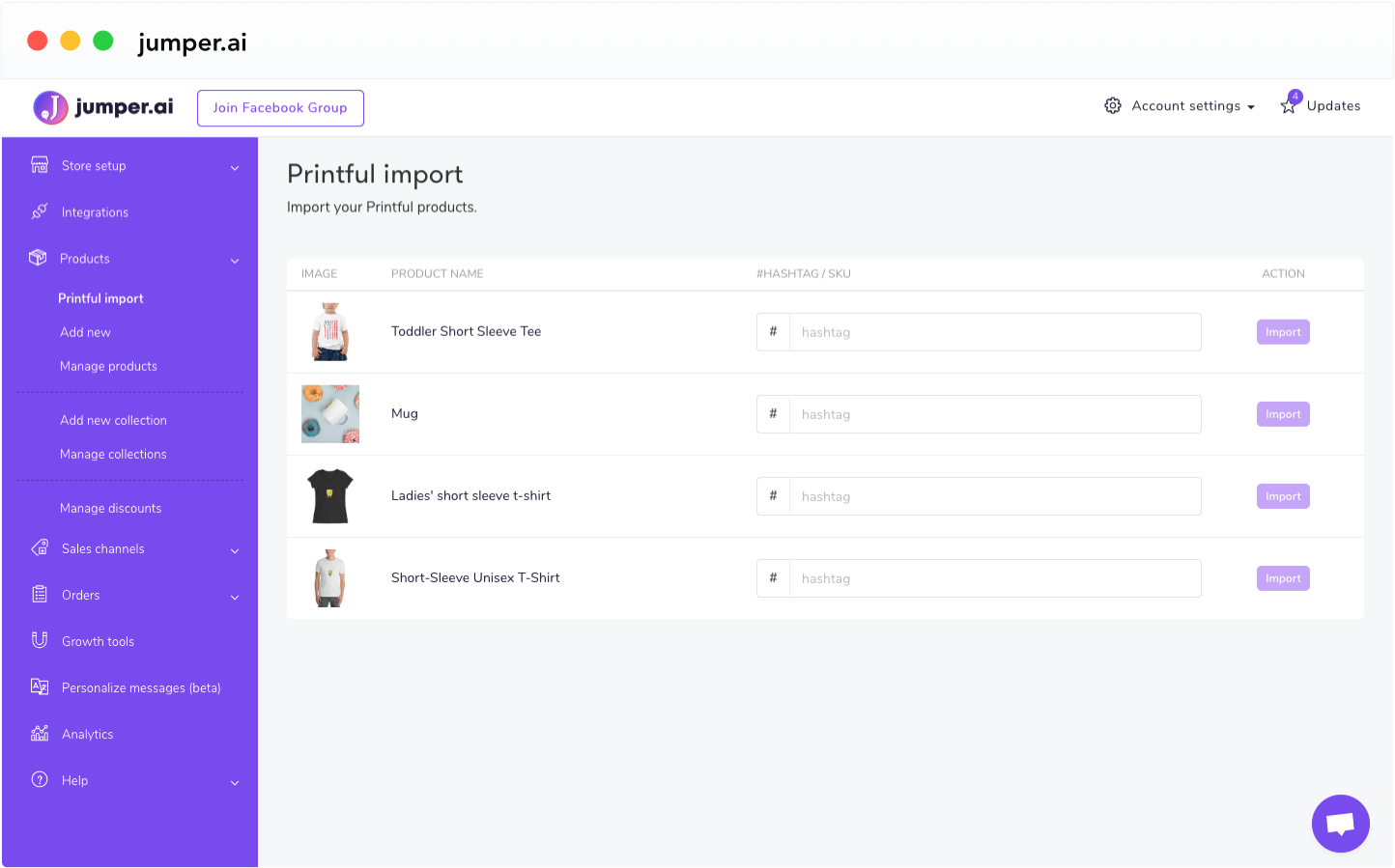Click the Store setup shop icon
The height and width of the screenshot is (868, 1395).
pos(40,165)
